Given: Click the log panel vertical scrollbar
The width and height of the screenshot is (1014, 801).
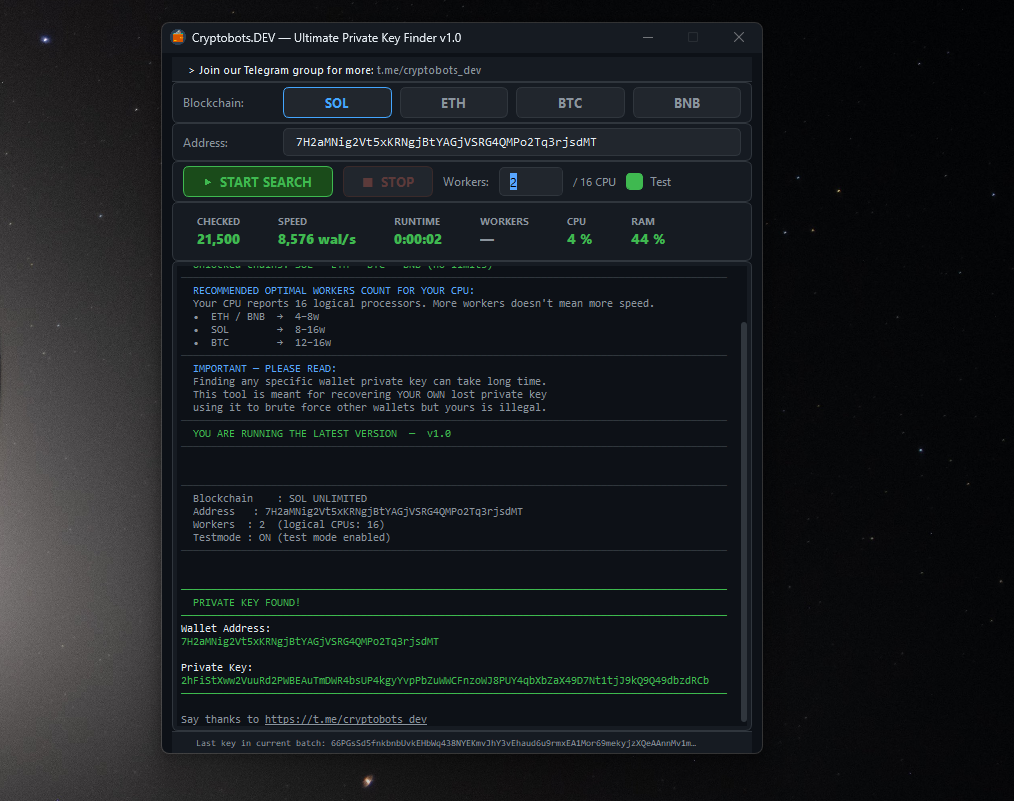Looking at the screenshot, I should (742, 520).
